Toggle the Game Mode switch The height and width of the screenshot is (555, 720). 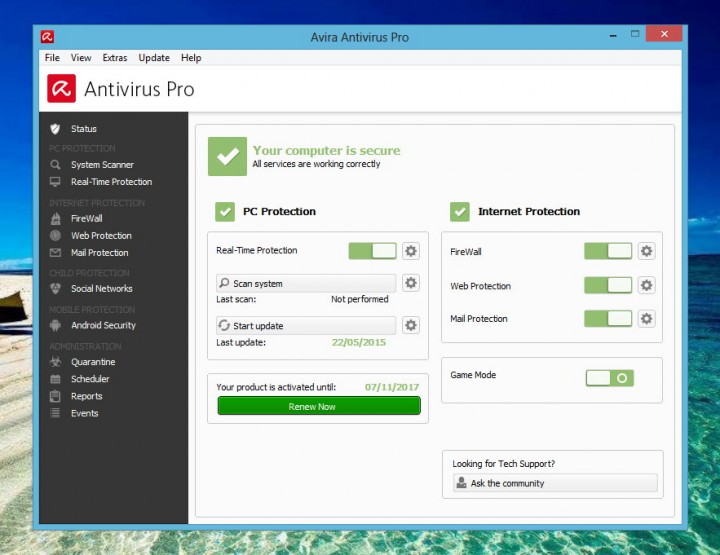tap(610, 378)
